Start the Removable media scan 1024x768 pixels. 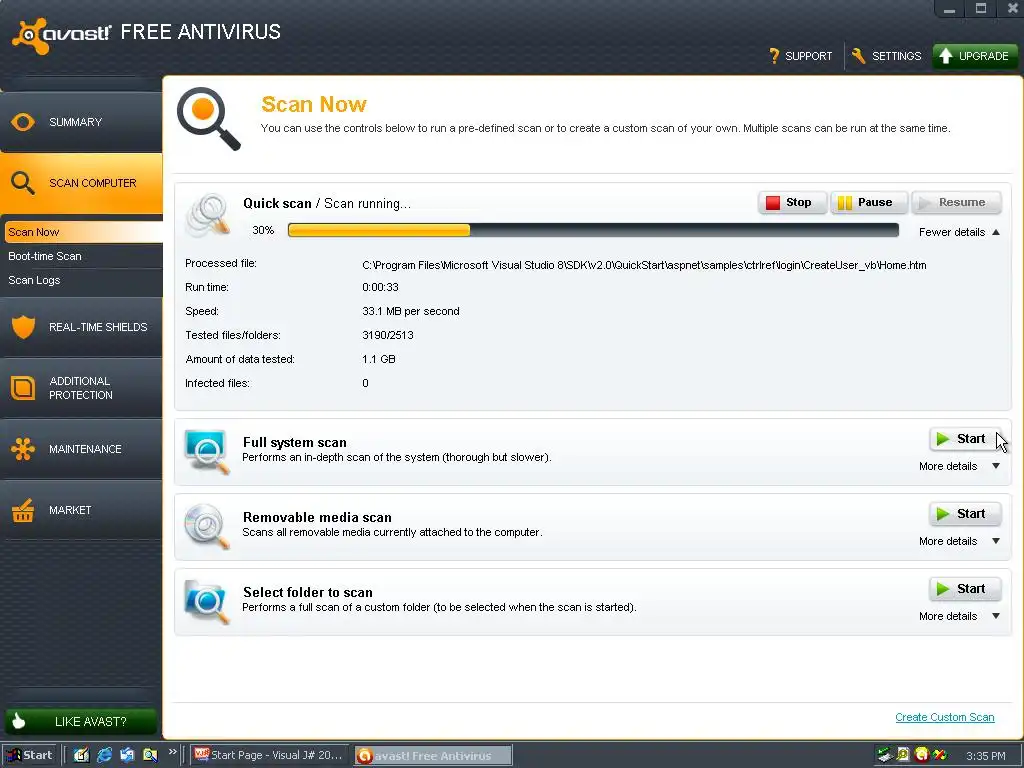pyautogui.click(x=965, y=514)
